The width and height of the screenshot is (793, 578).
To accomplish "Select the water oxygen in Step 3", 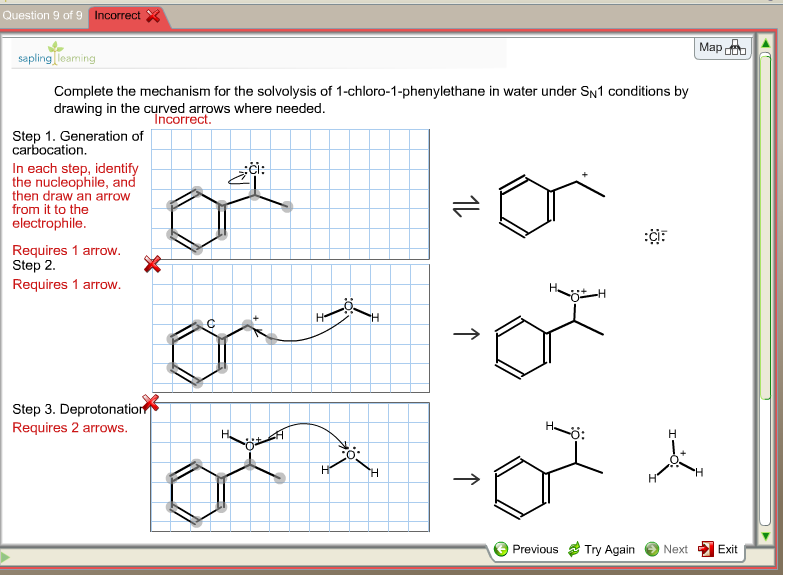I will coord(351,455).
